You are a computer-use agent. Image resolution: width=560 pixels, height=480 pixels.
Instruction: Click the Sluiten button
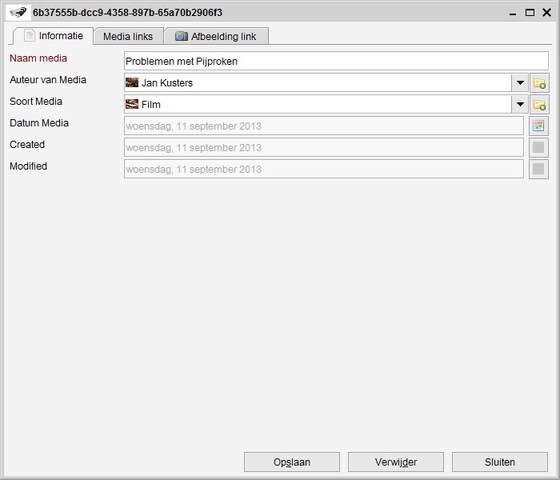coord(500,462)
